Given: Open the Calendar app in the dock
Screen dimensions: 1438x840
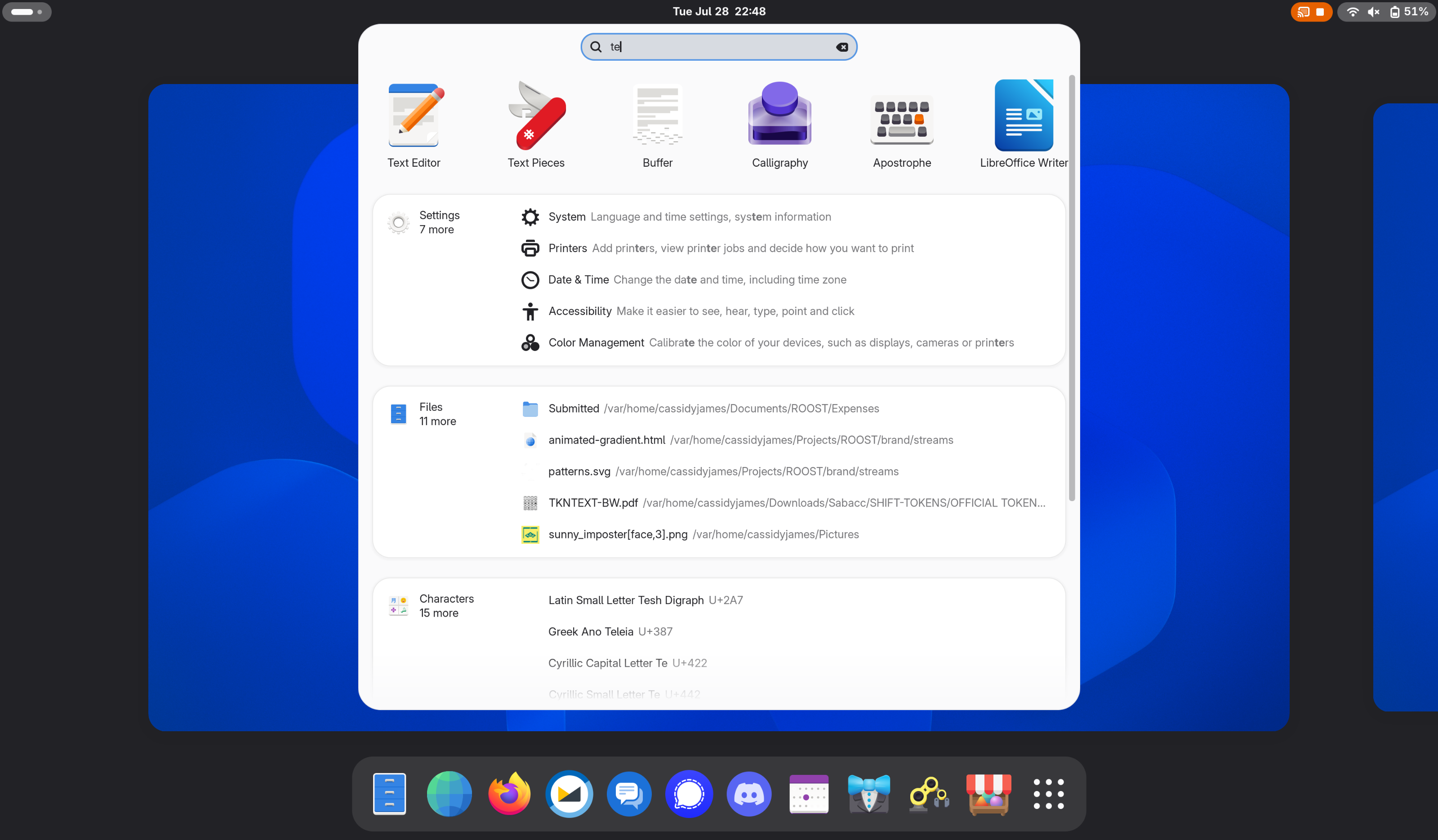Looking at the screenshot, I should pos(809,794).
